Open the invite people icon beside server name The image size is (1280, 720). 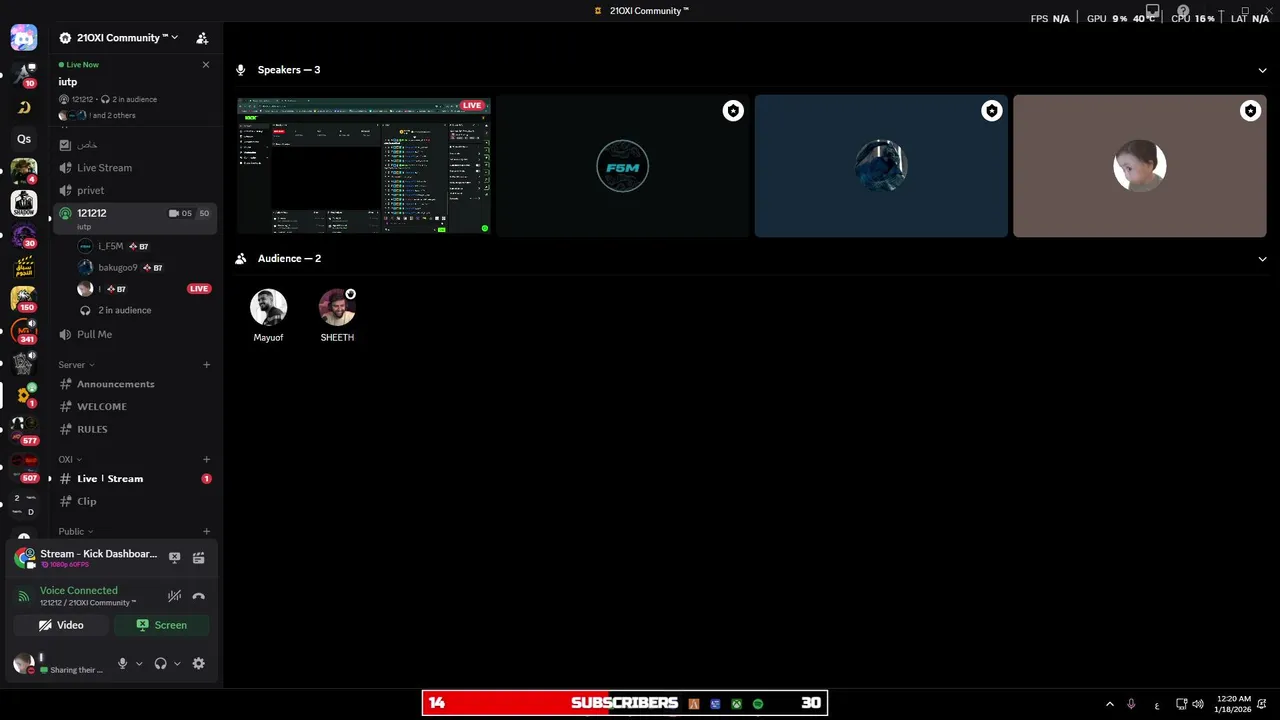point(202,38)
